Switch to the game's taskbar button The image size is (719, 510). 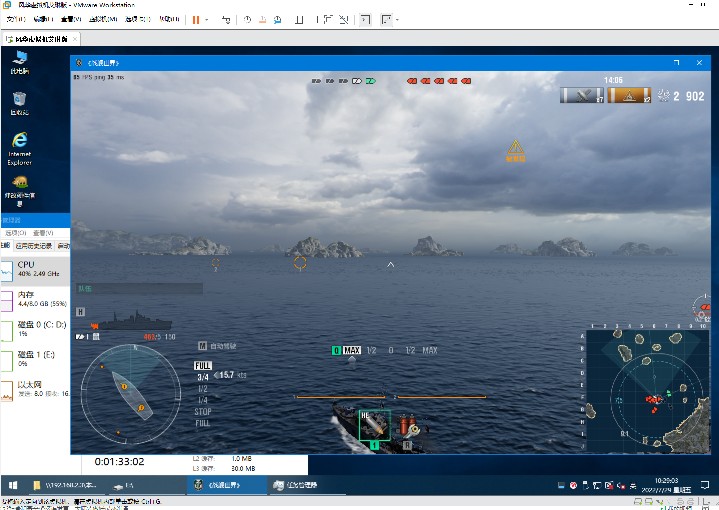pyautogui.click(x=227, y=485)
